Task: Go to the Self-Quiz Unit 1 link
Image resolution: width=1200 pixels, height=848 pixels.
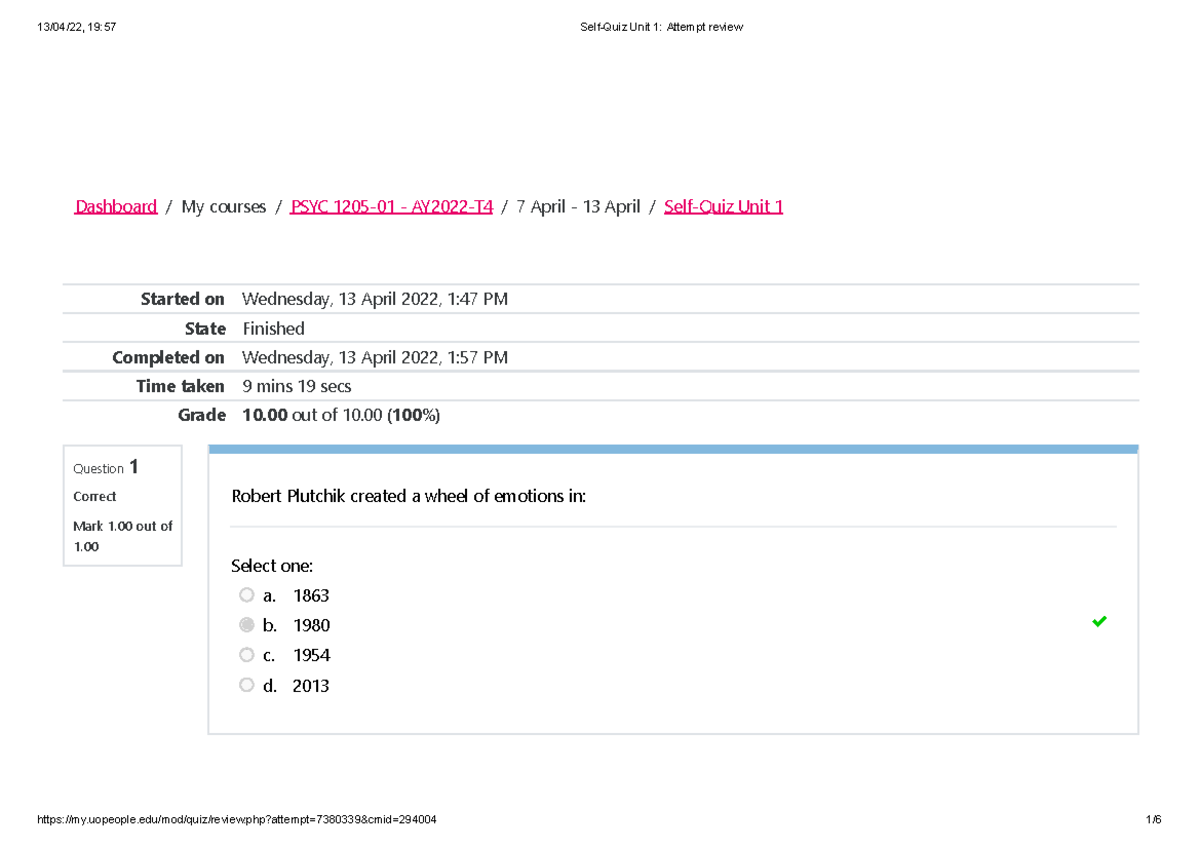Action: click(x=723, y=207)
